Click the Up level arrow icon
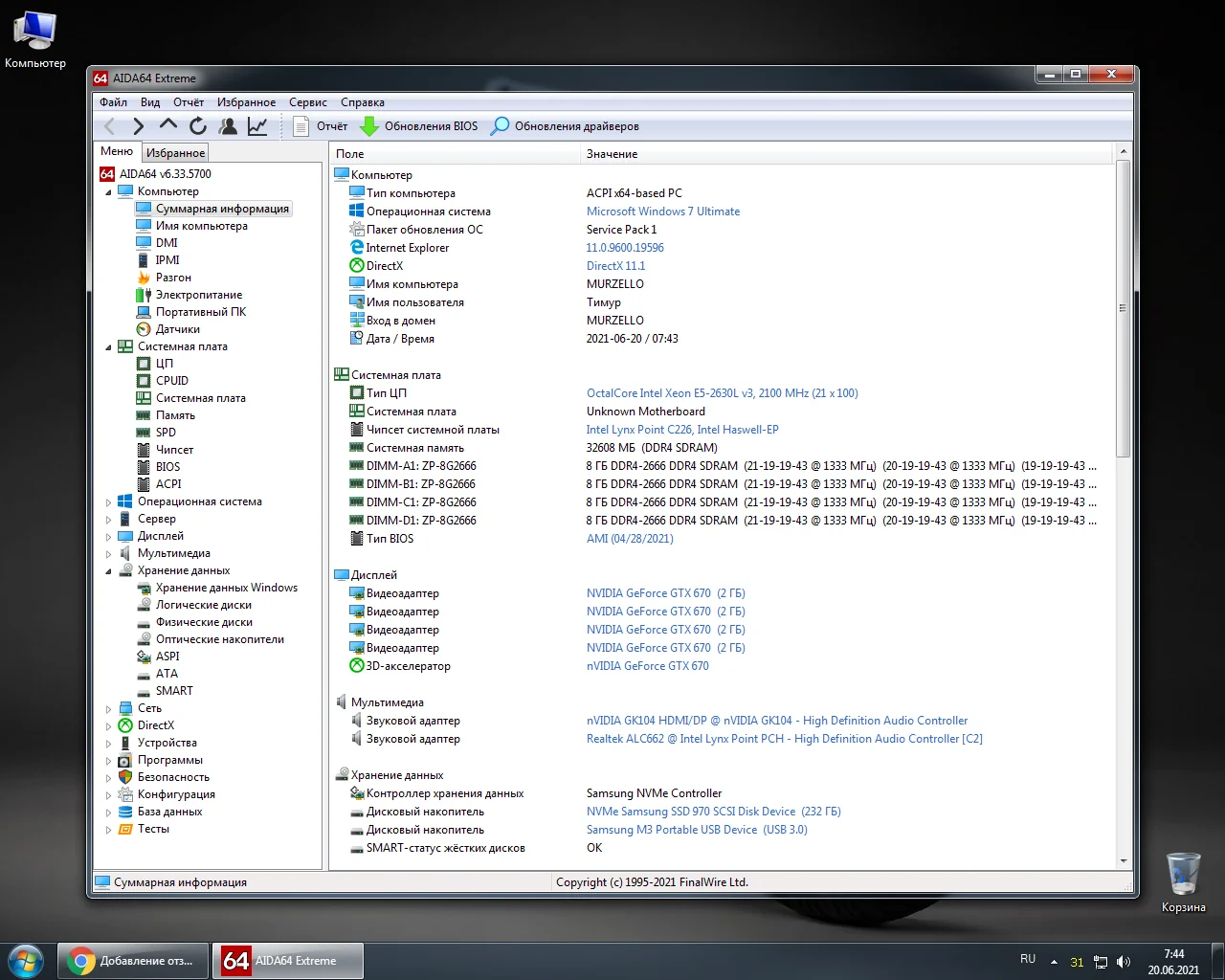 tap(168, 125)
